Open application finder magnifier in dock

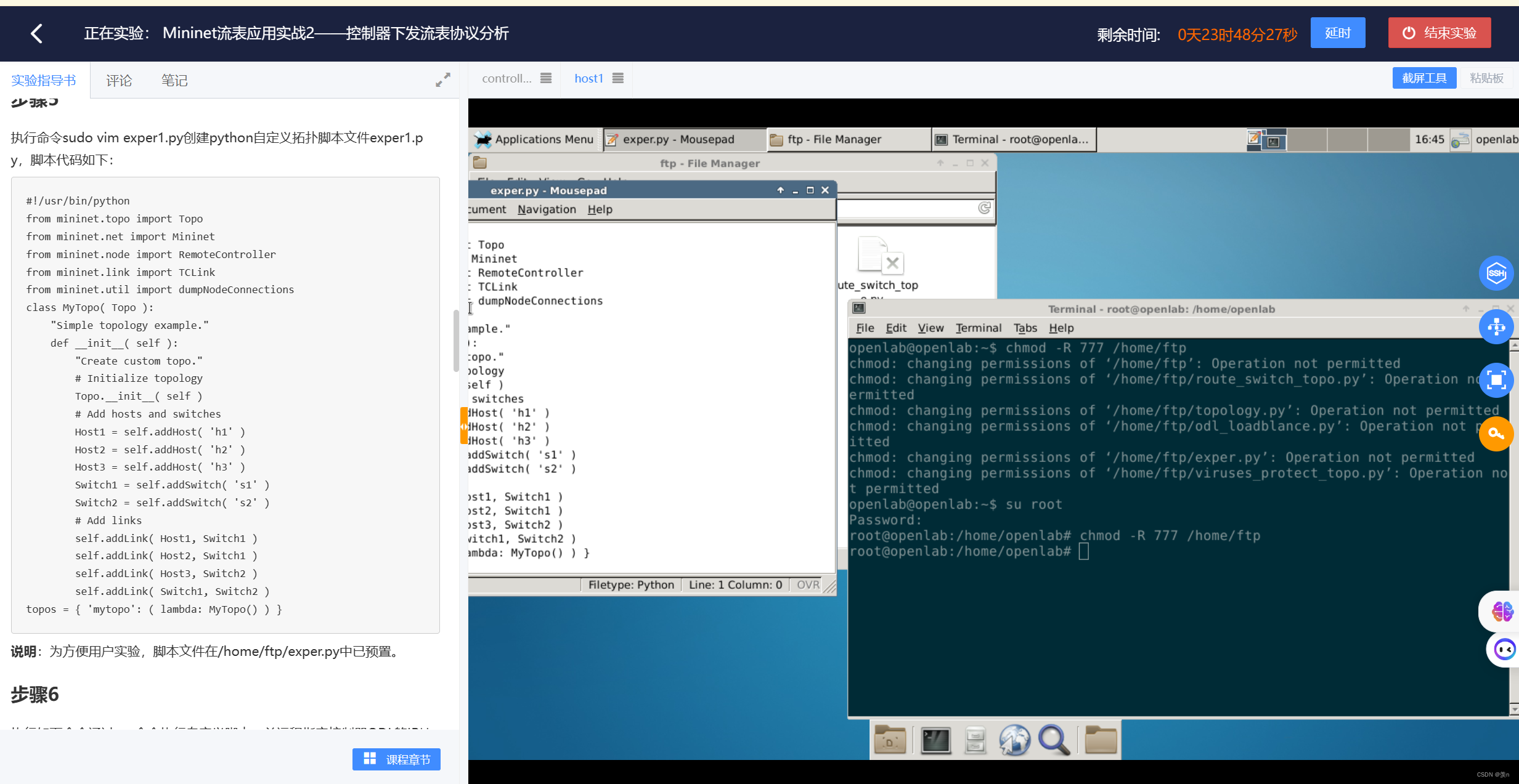coord(1054,740)
